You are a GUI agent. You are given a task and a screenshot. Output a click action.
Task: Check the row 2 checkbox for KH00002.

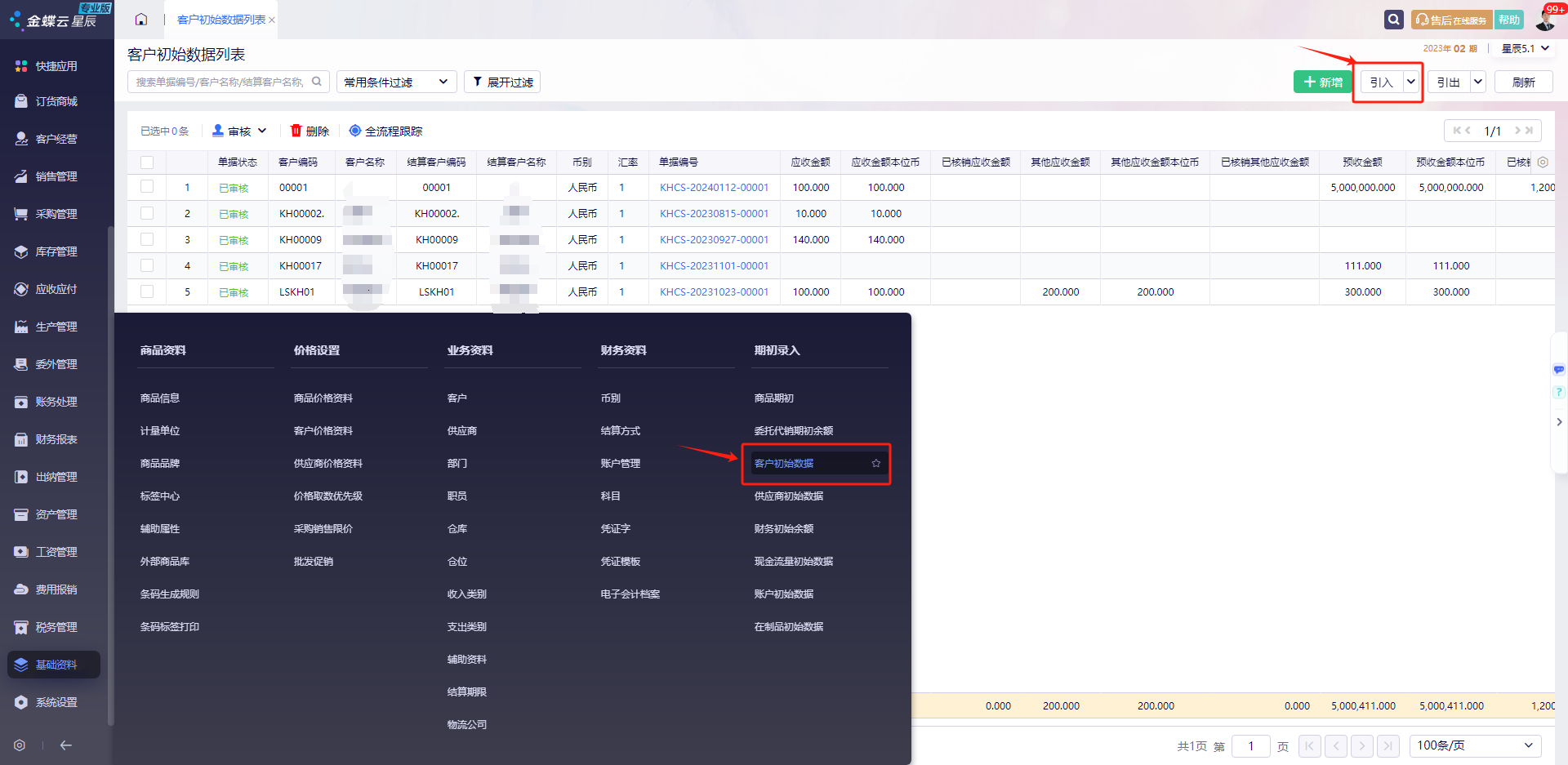(x=147, y=213)
